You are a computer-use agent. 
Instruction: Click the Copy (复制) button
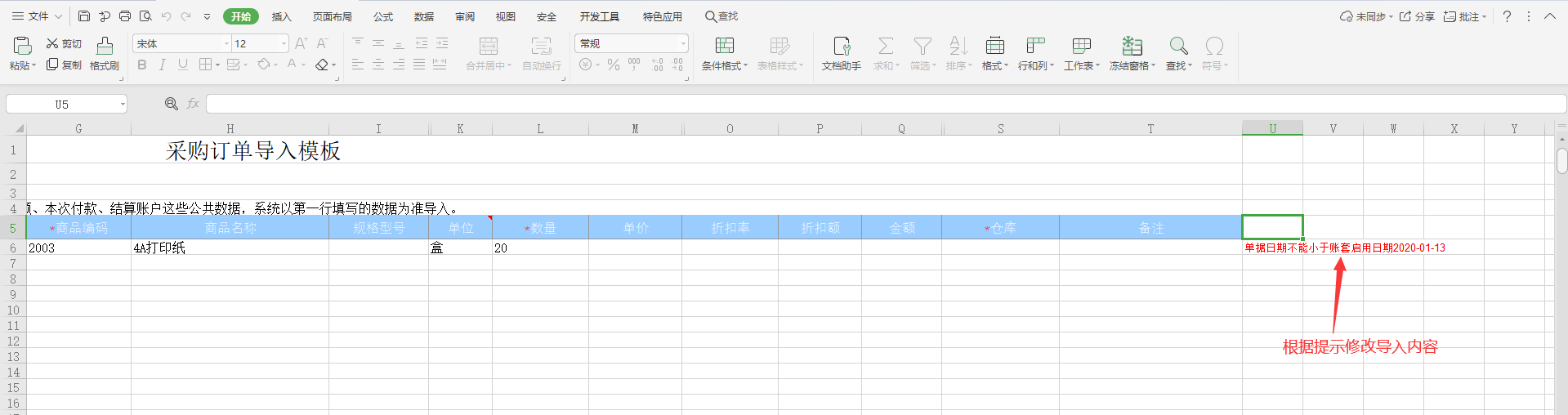click(64, 65)
